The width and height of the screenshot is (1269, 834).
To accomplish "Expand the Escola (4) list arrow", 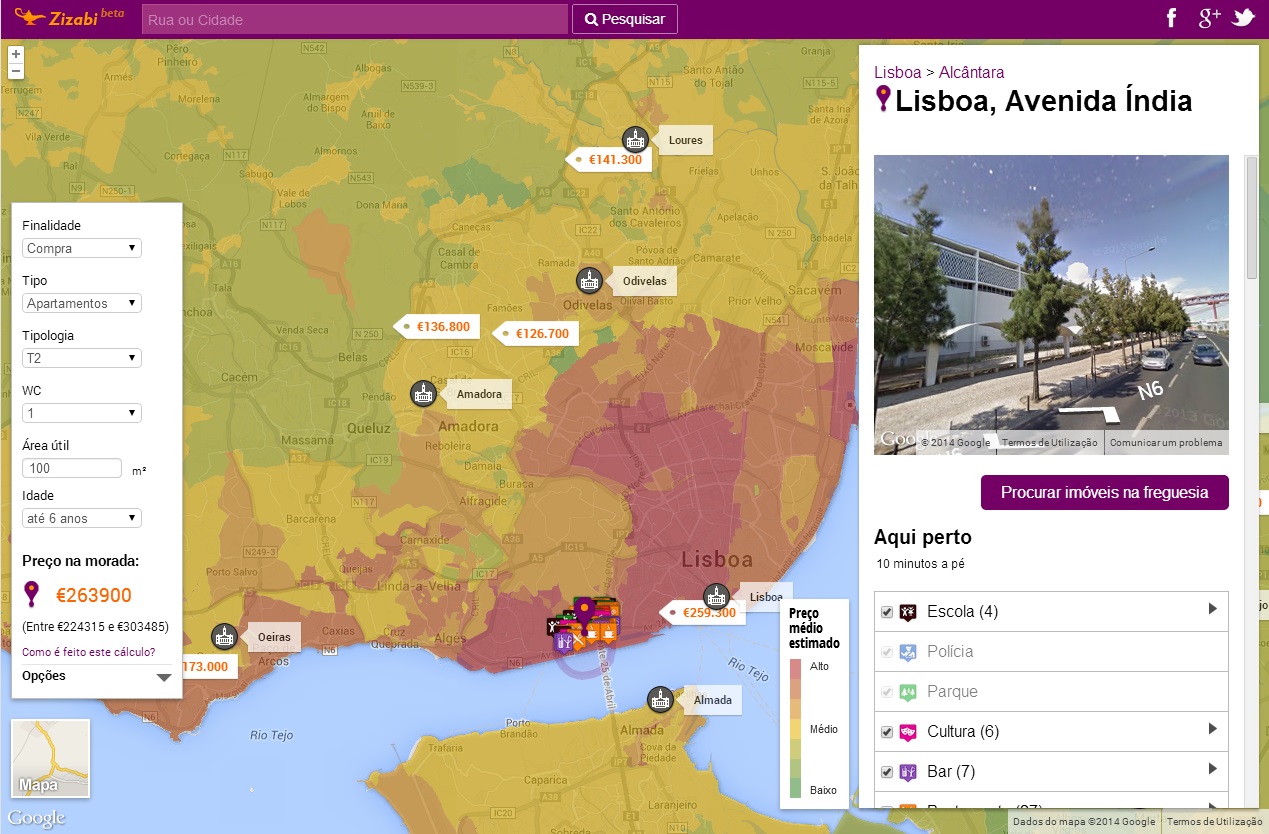I will (x=1212, y=609).
